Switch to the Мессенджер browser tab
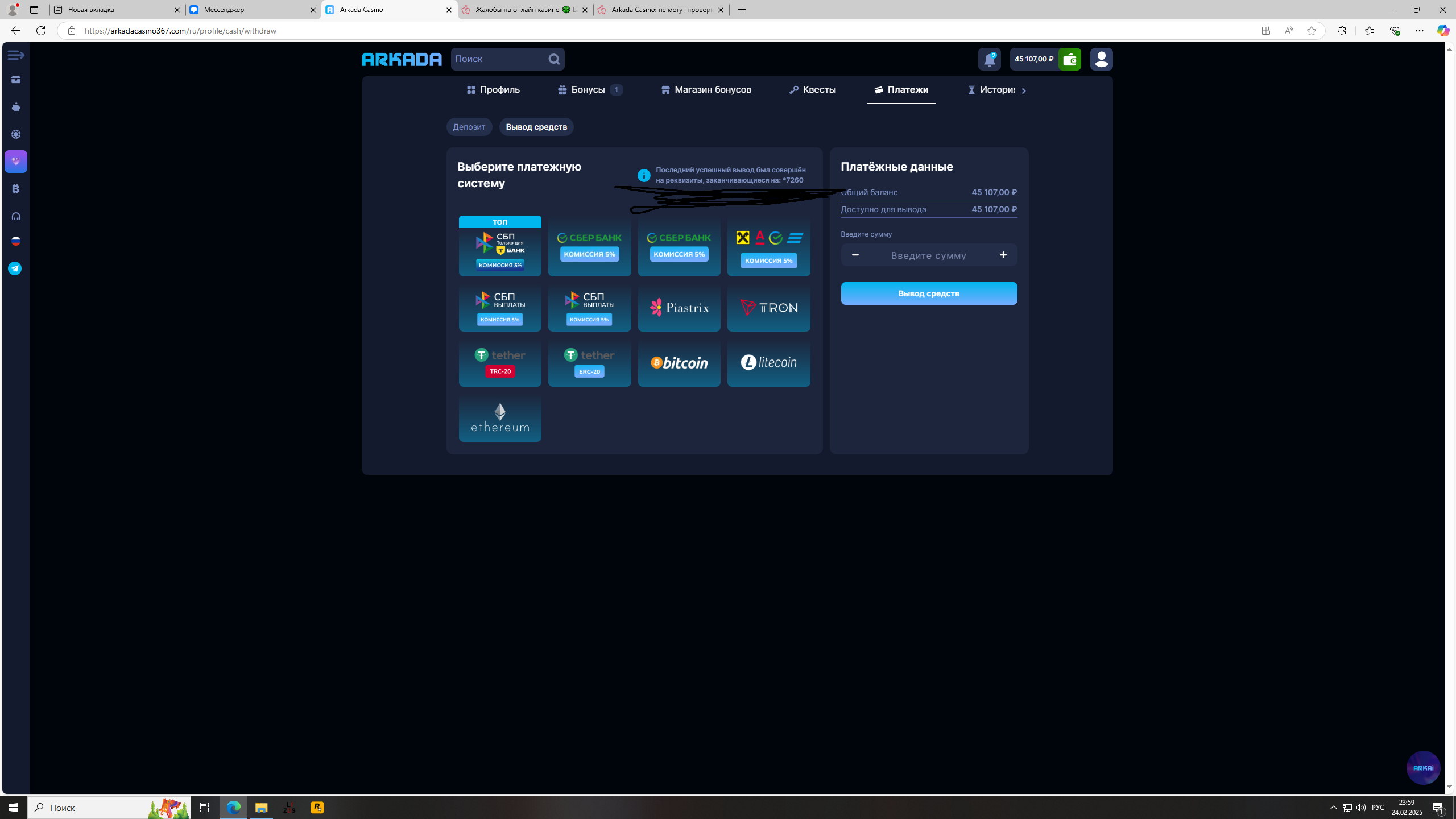This screenshot has height=819, width=1456. point(253,10)
